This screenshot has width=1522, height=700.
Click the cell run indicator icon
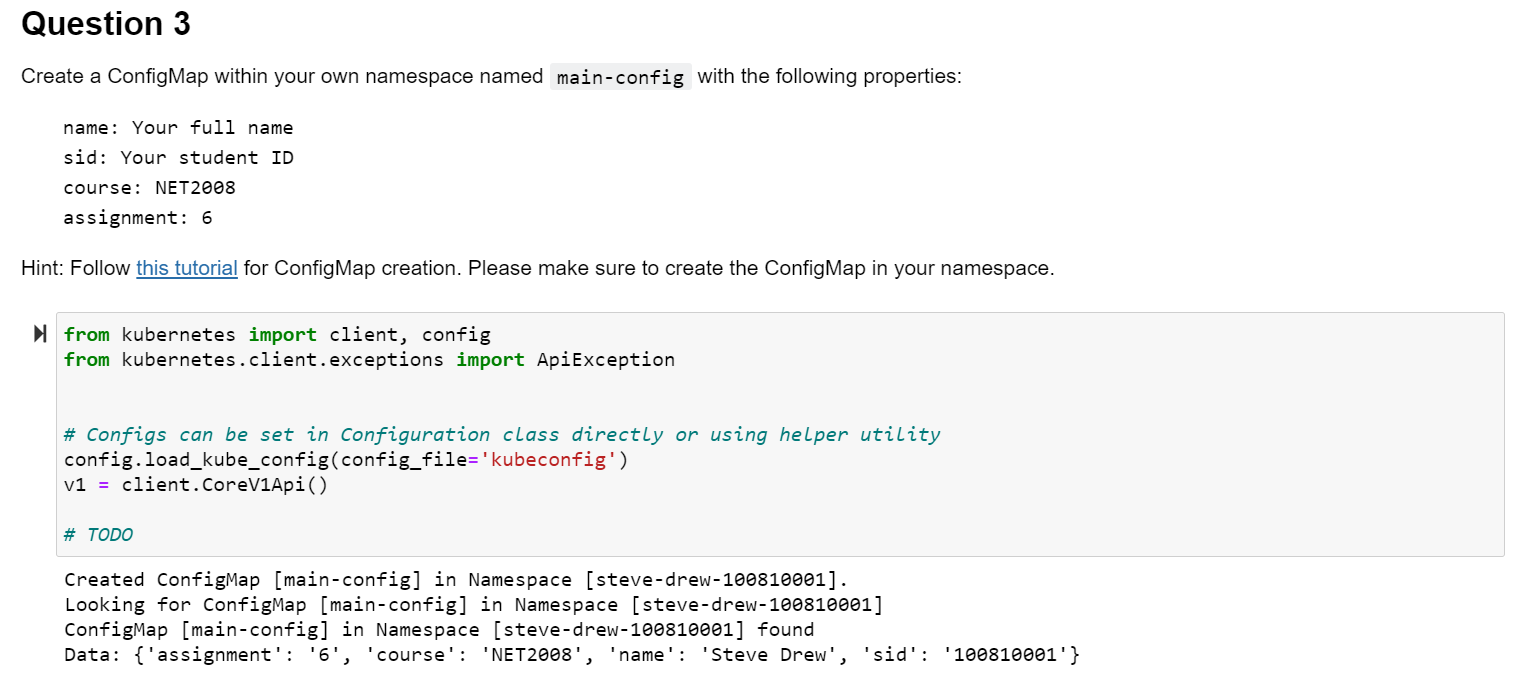pos(38,333)
